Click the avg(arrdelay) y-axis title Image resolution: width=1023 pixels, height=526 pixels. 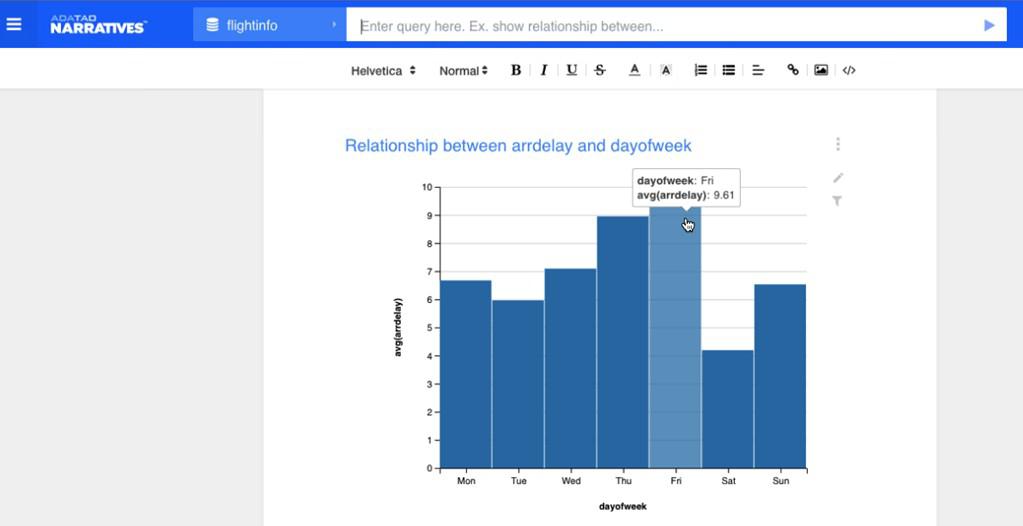click(398, 327)
